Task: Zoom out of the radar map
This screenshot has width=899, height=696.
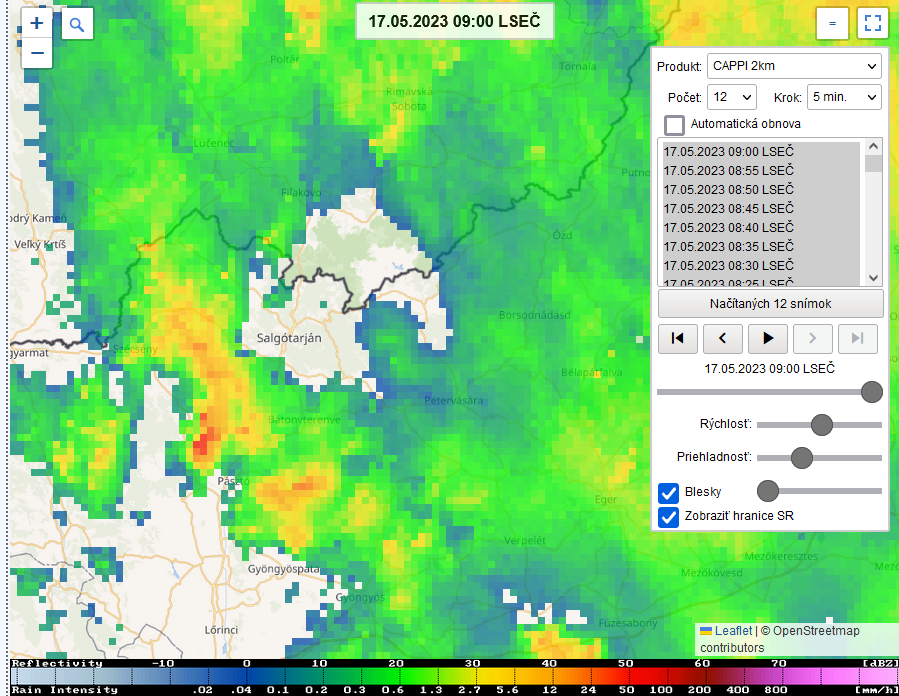Action: [x=37, y=53]
